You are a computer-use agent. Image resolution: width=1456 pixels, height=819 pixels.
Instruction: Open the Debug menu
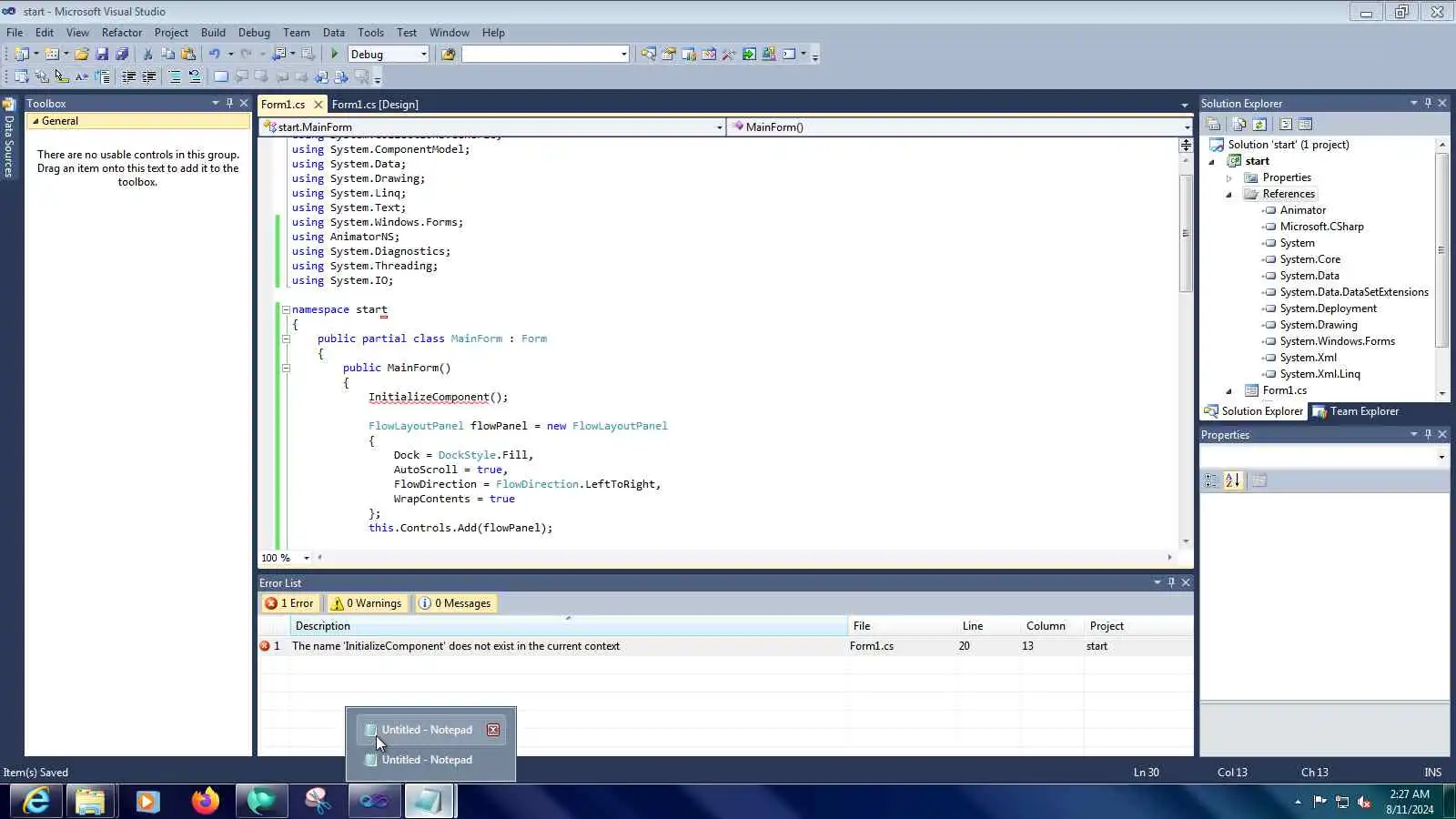tap(254, 33)
